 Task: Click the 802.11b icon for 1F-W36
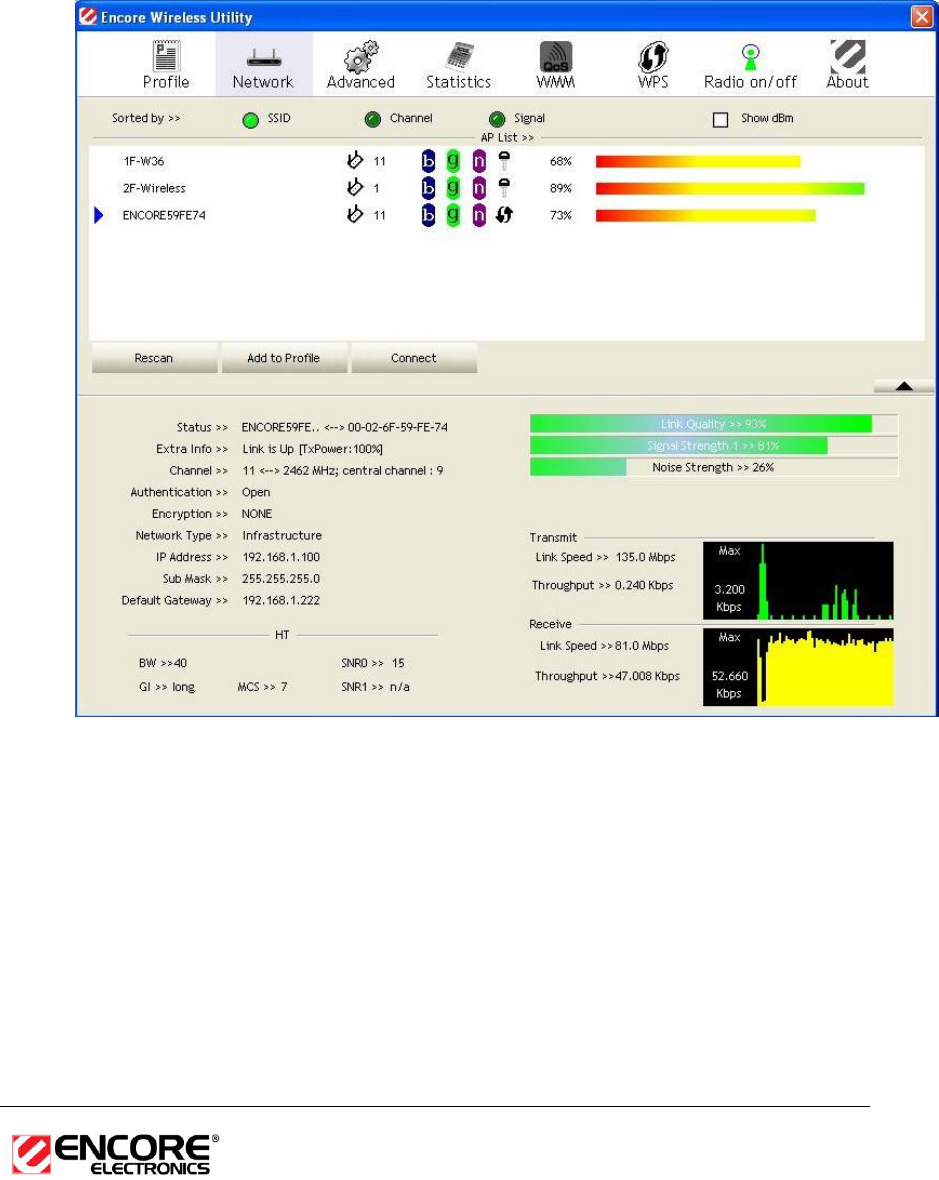(x=428, y=160)
